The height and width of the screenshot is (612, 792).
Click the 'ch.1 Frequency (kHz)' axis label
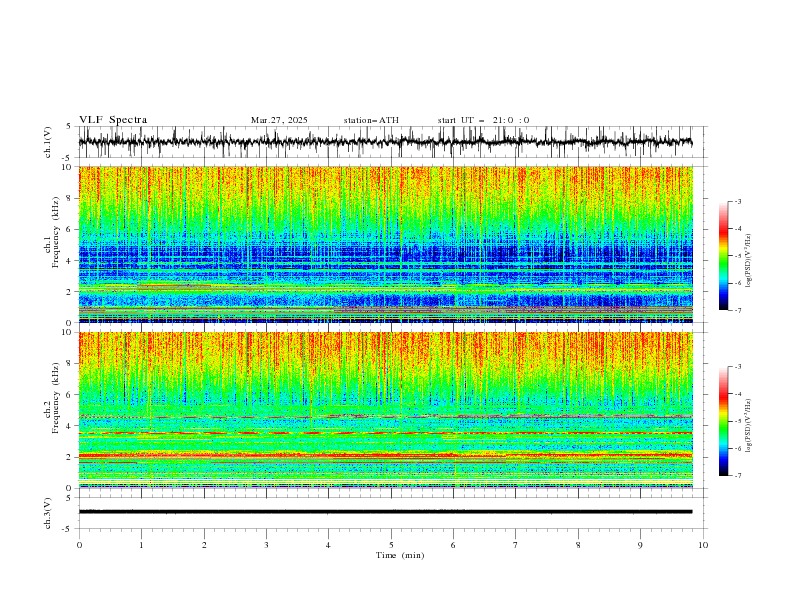point(52,232)
